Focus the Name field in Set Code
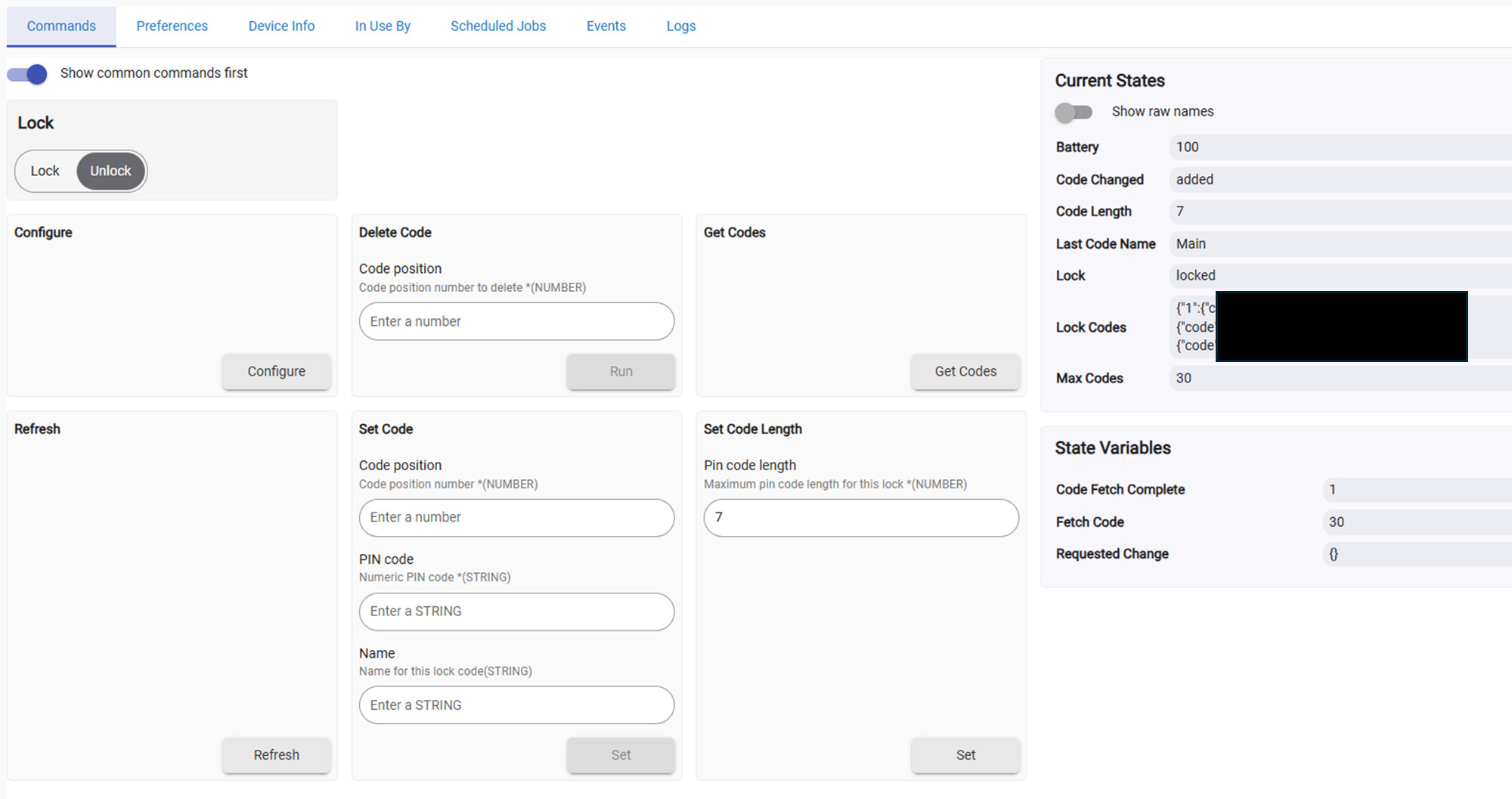Viewport: 1512px width, 799px height. (516, 705)
